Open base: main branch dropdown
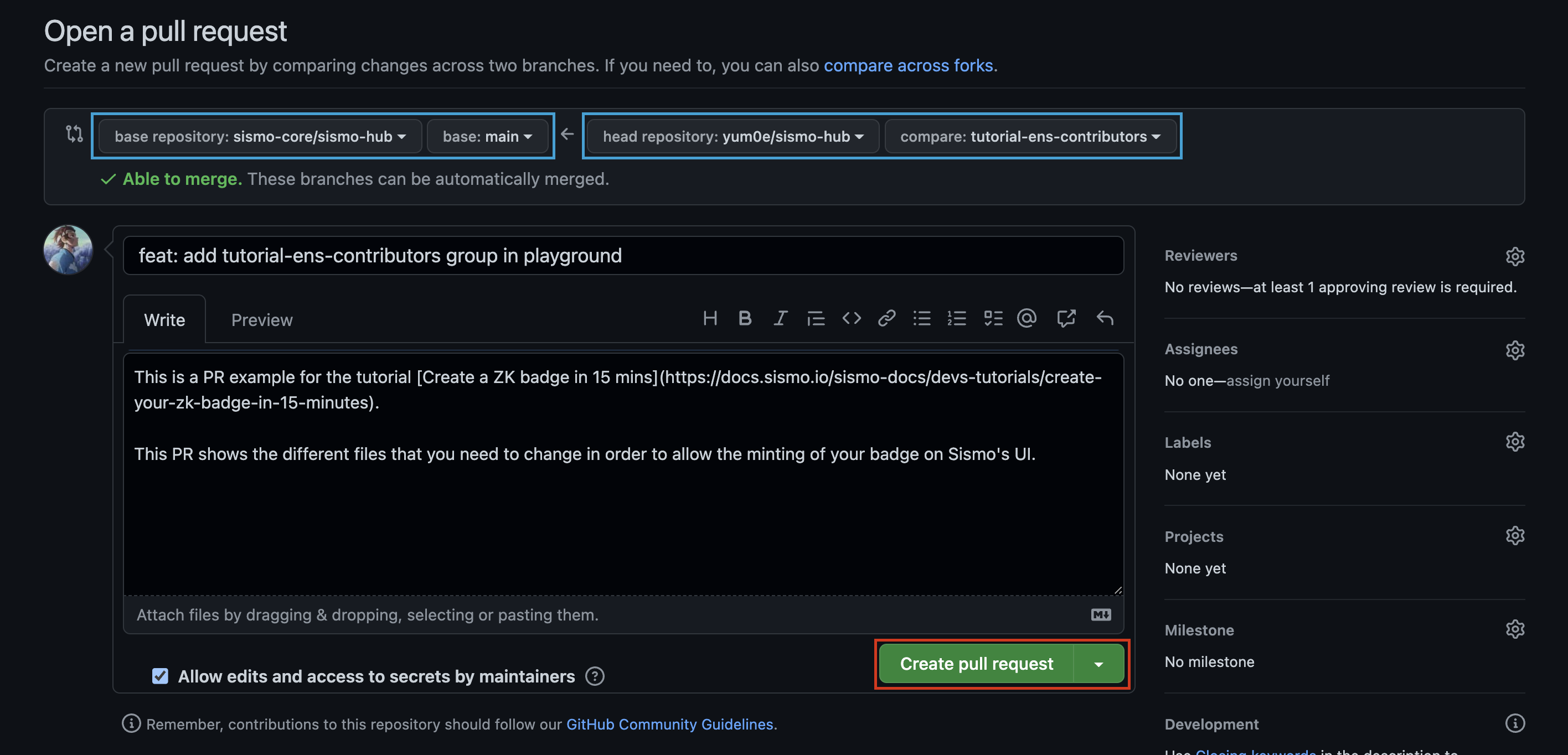1568x755 pixels. click(x=488, y=136)
